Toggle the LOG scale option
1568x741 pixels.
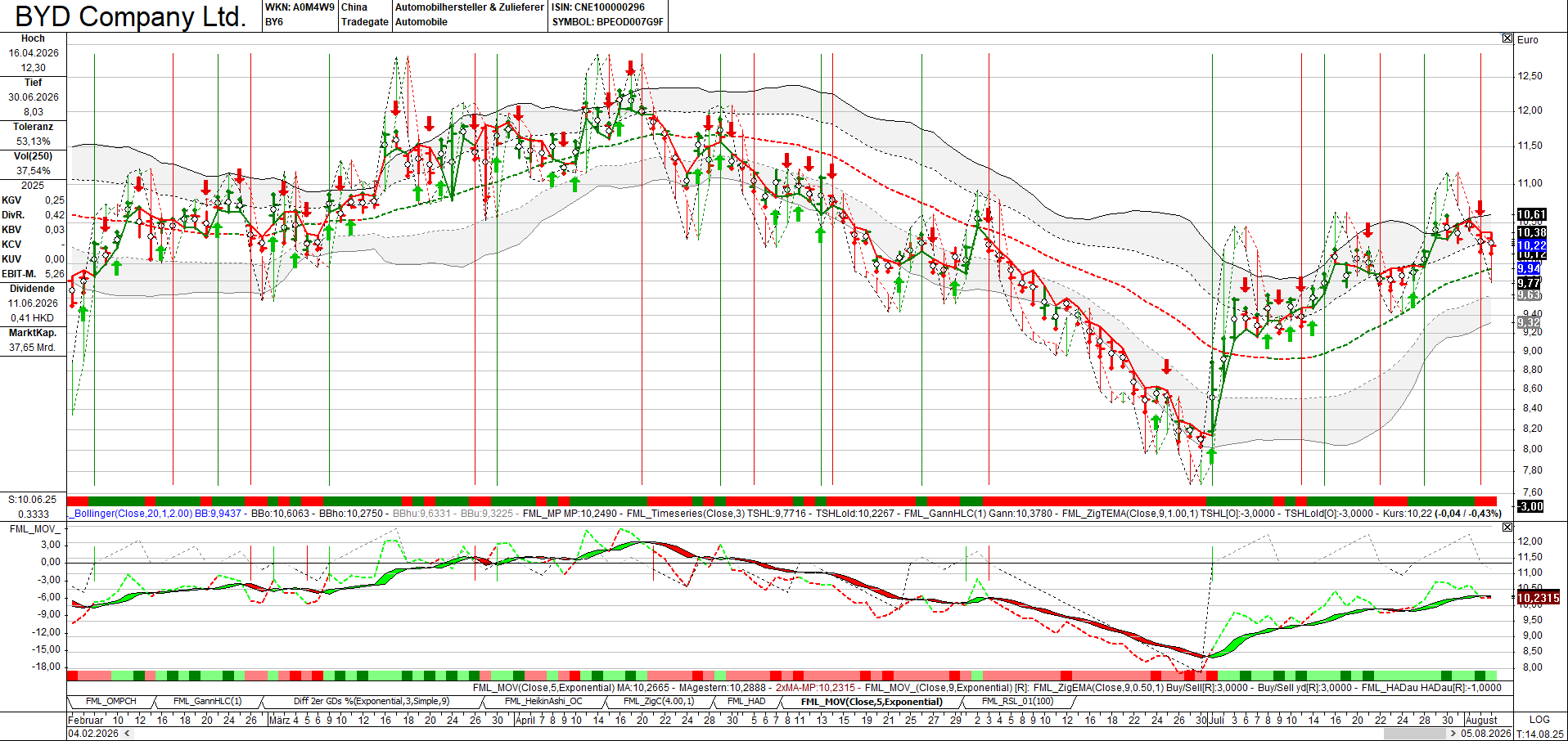(x=1539, y=720)
